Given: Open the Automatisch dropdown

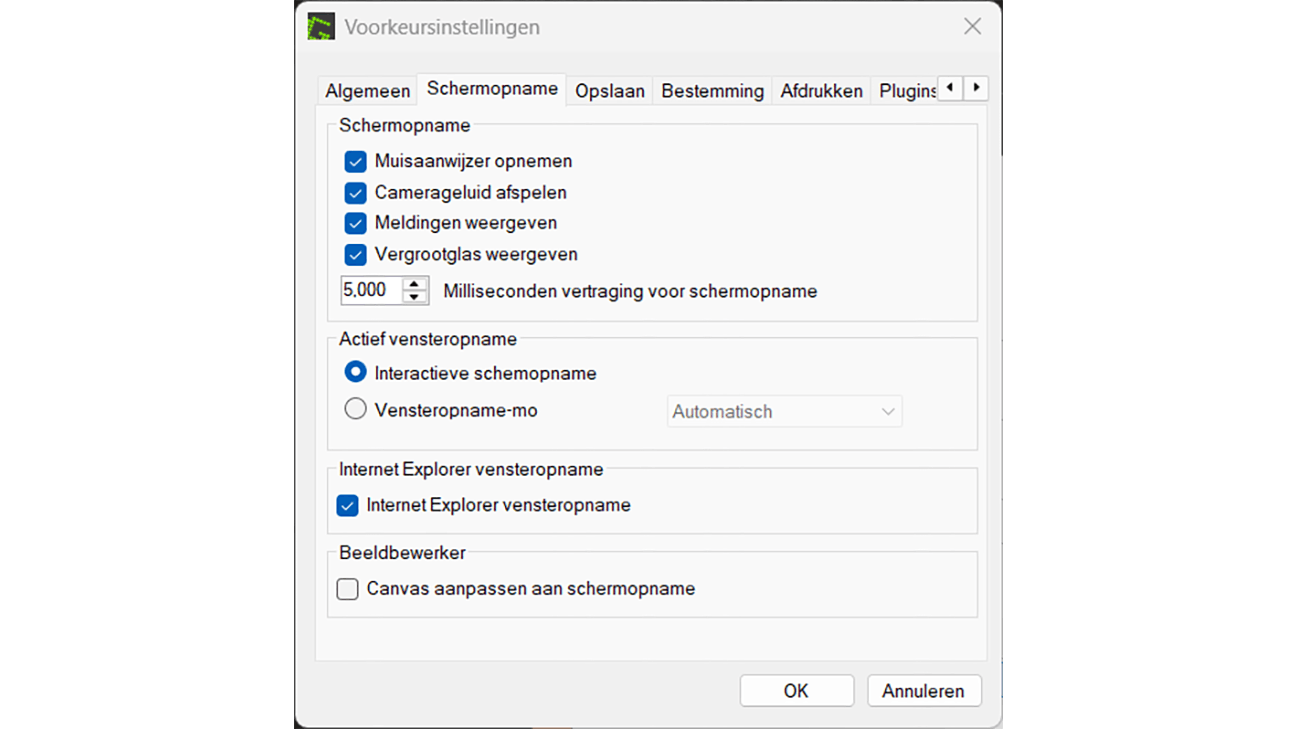Looking at the screenshot, I should [x=784, y=411].
